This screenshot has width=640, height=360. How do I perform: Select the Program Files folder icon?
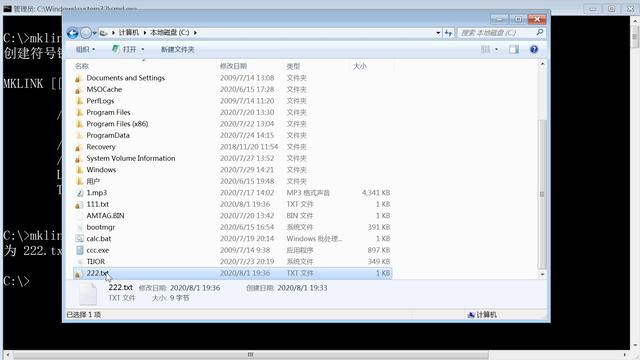pyautogui.click(x=79, y=112)
